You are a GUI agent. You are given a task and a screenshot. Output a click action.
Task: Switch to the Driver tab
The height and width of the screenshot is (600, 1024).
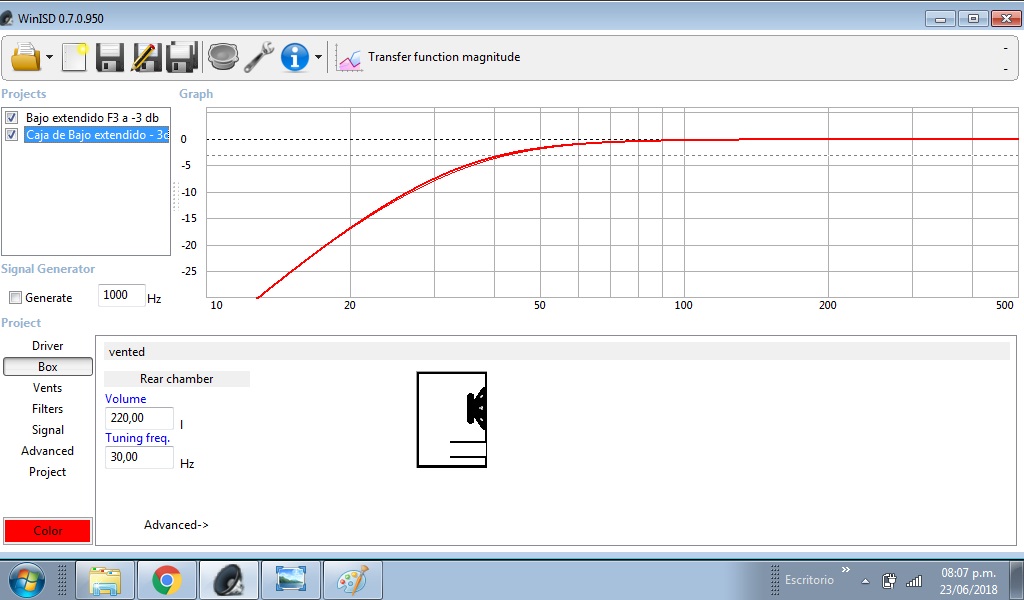(x=48, y=346)
